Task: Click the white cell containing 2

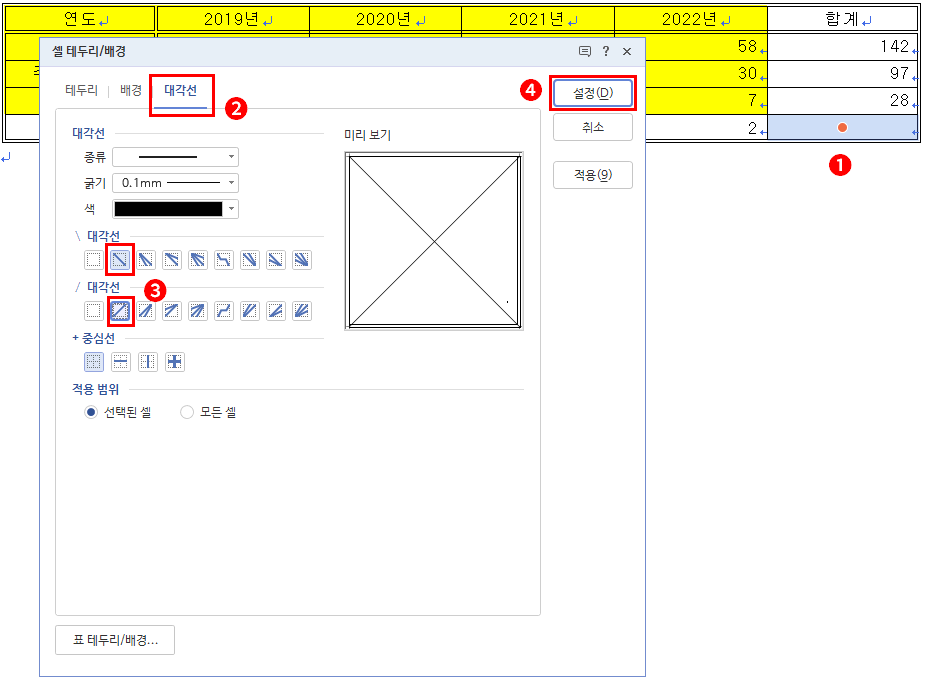Action: pyautogui.click(x=706, y=128)
